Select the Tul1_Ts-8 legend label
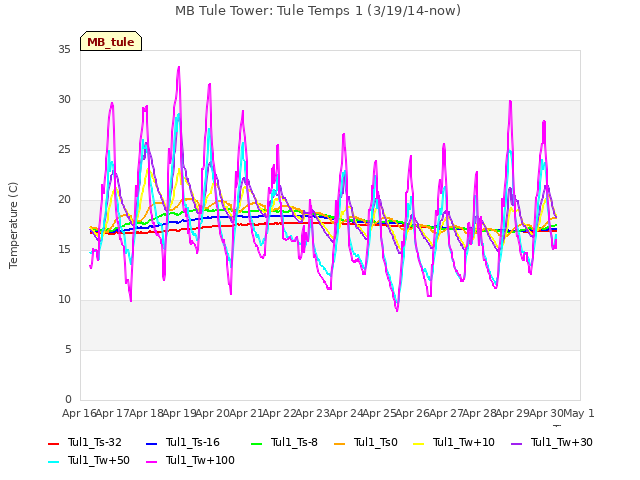This screenshot has width=640, height=480. coord(294,442)
